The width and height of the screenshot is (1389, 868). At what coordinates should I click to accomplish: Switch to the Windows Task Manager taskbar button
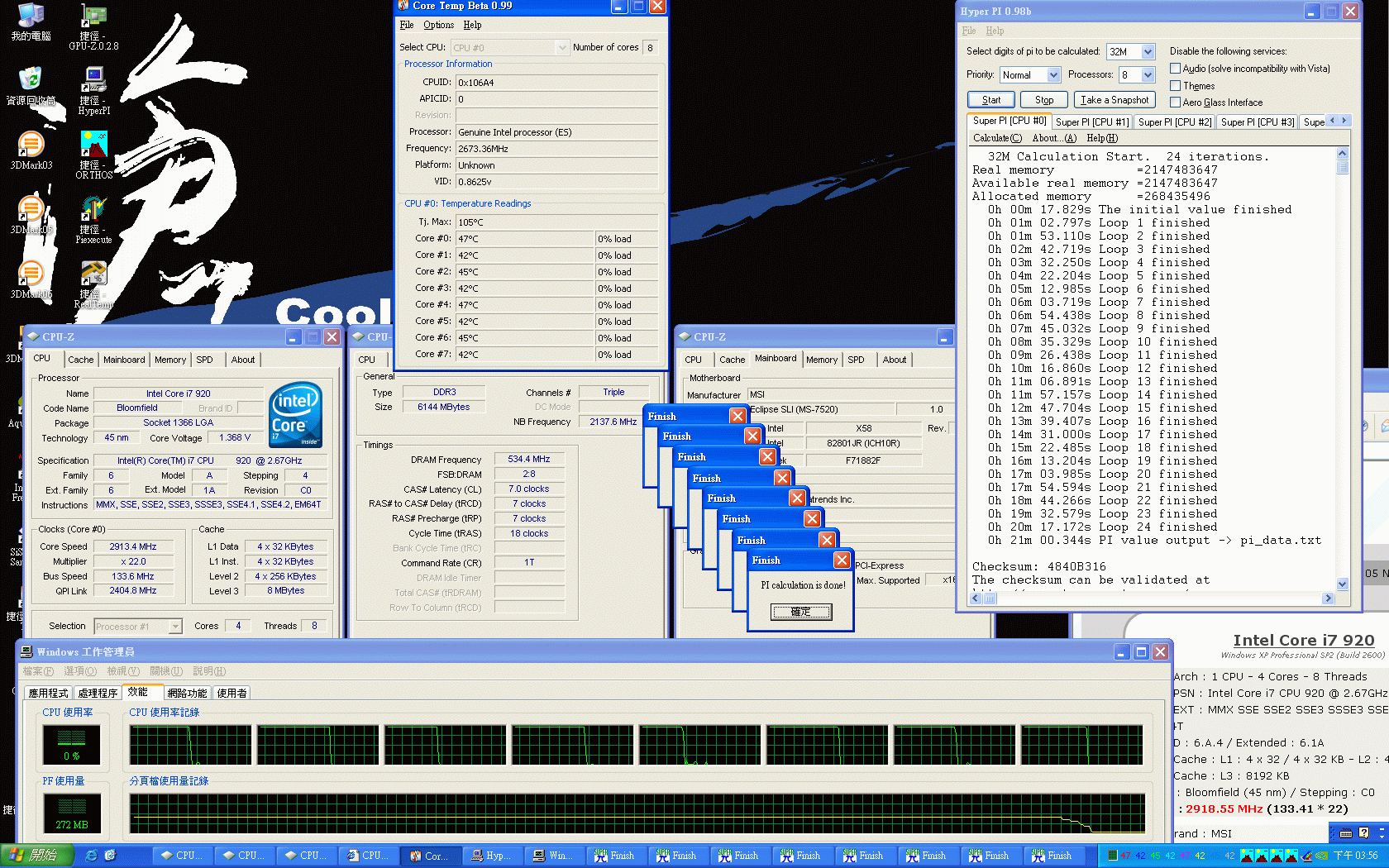(x=556, y=856)
